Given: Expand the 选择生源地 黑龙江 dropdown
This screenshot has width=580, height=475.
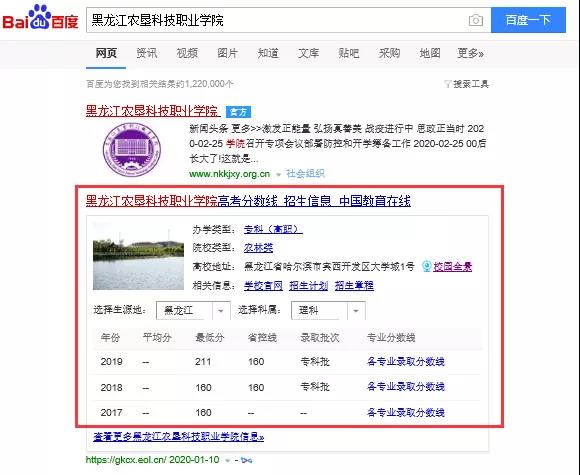Looking at the screenshot, I should [x=193, y=310].
